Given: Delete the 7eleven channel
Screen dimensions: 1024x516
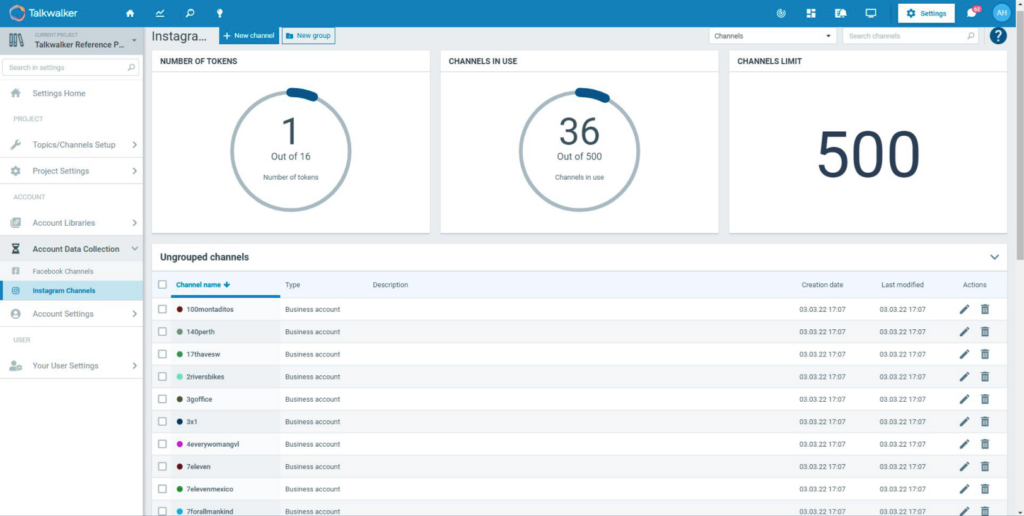Looking at the screenshot, I should click(x=985, y=466).
